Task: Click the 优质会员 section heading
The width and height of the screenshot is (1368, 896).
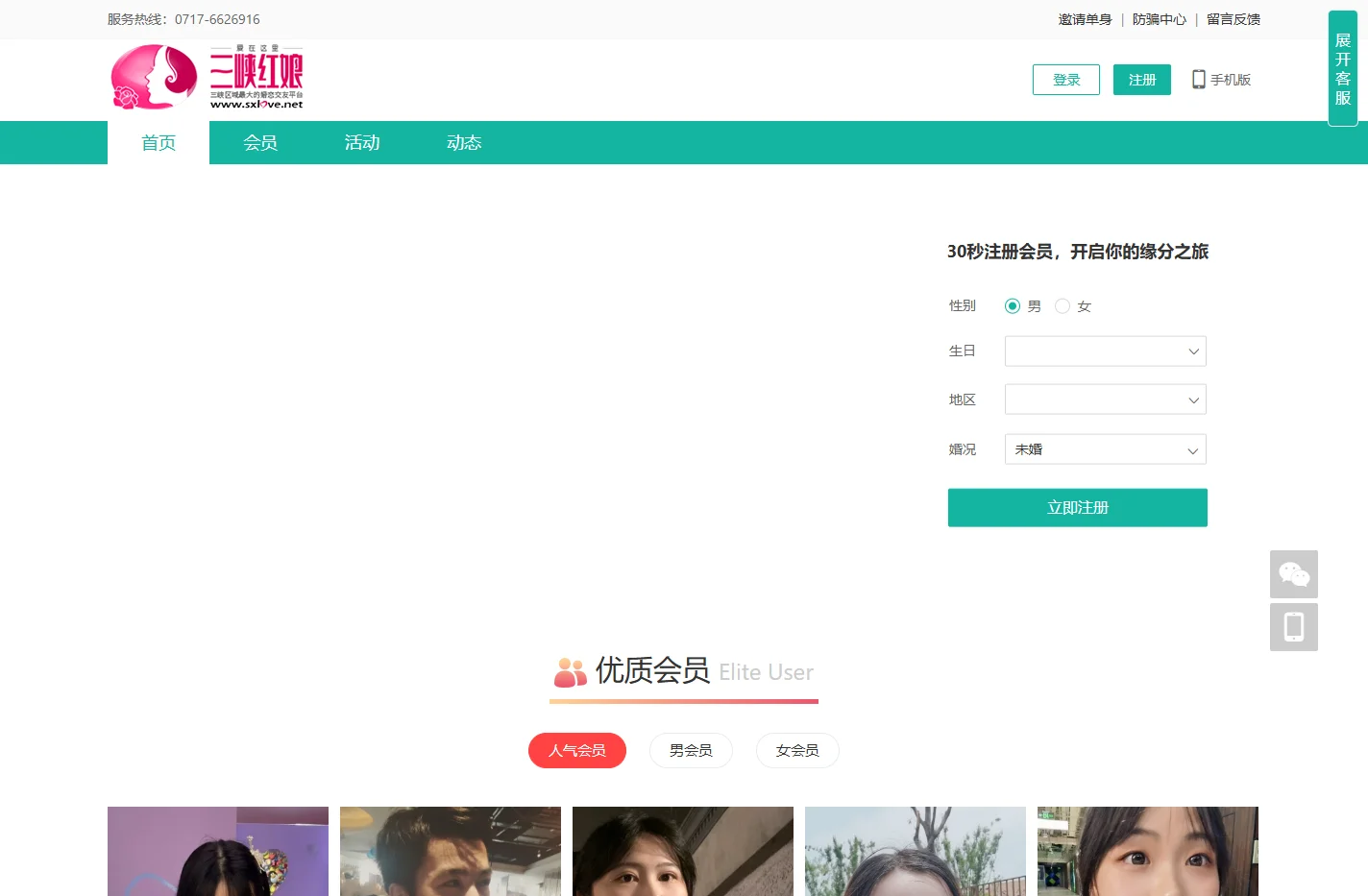Action: [652, 670]
